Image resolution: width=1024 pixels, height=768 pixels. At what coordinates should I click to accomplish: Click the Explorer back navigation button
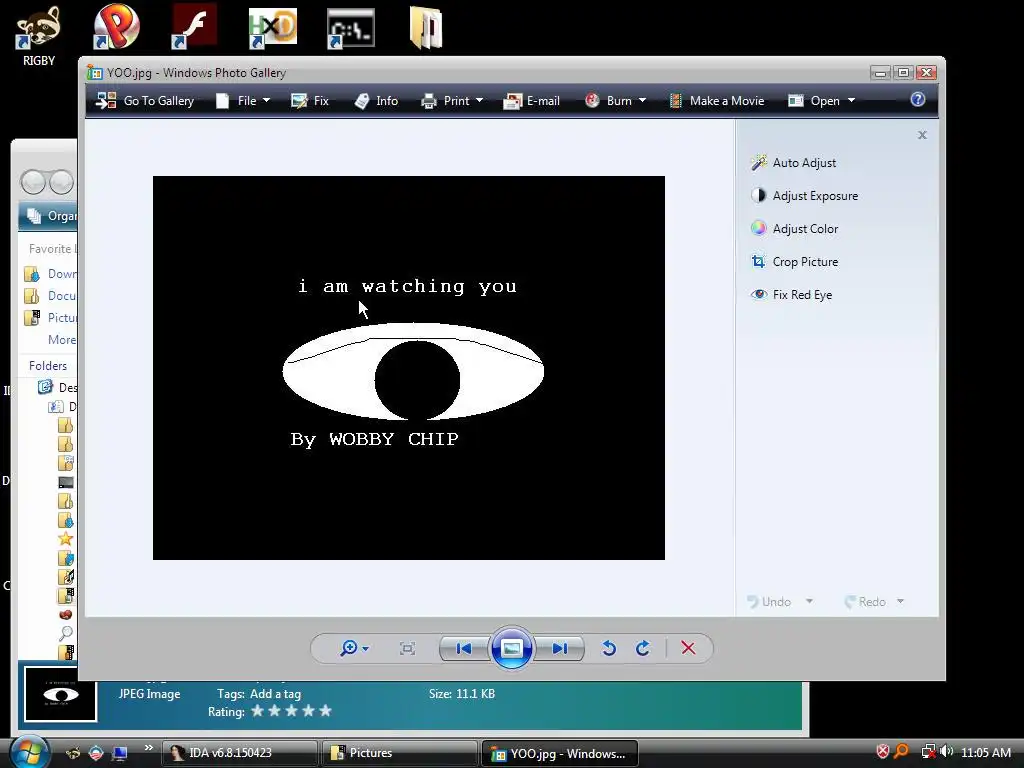coord(33,182)
